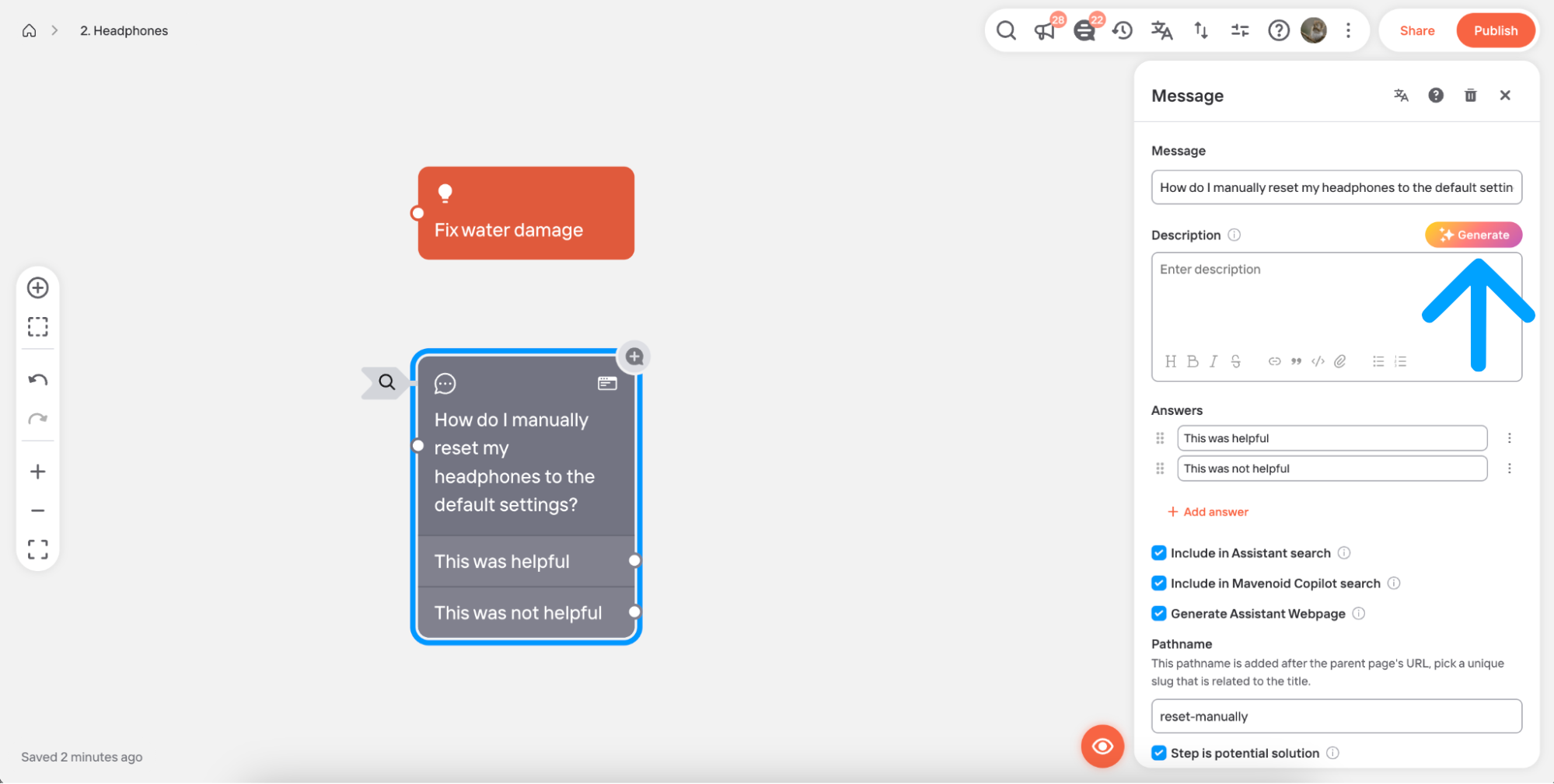Click the Share button
This screenshot has width=1554, height=784.
[x=1417, y=30]
